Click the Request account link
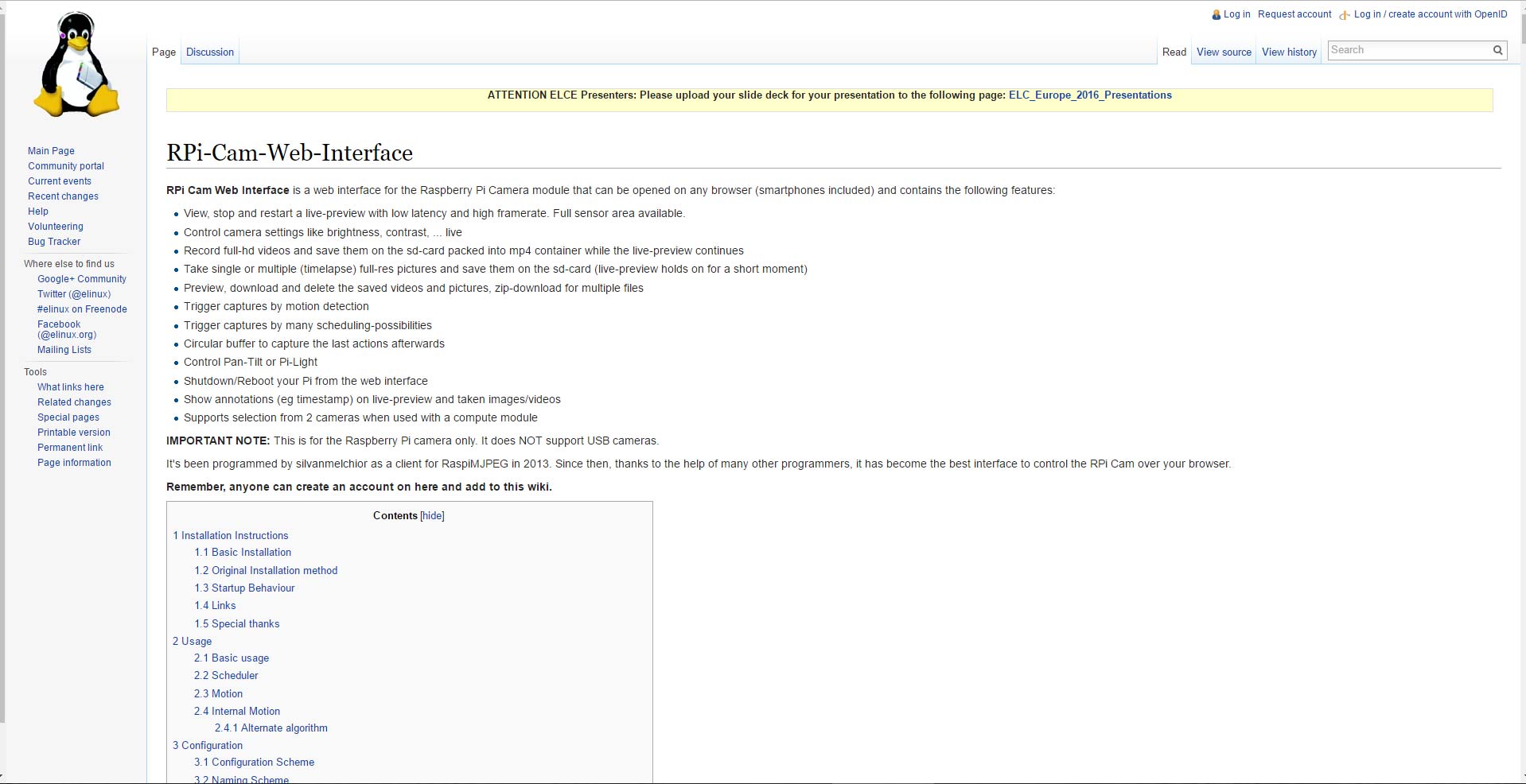1526x784 pixels. (1294, 14)
